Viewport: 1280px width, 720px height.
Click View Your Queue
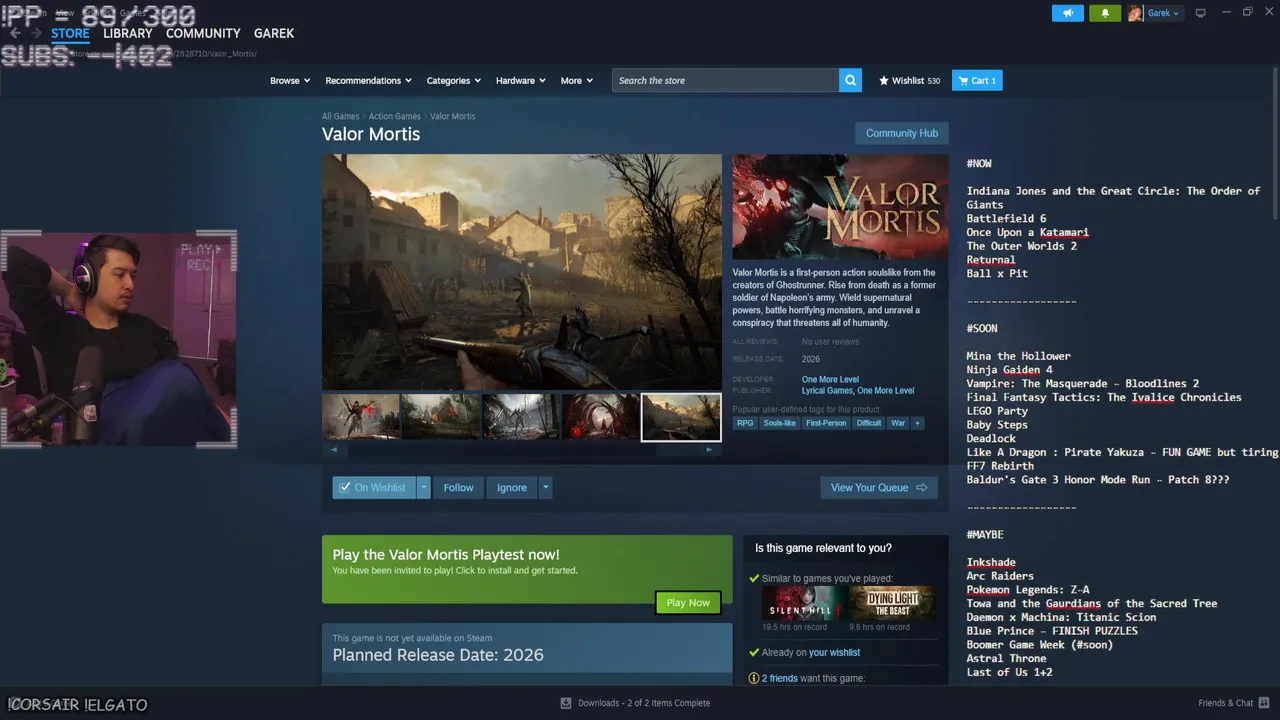(x=879, y=487)
